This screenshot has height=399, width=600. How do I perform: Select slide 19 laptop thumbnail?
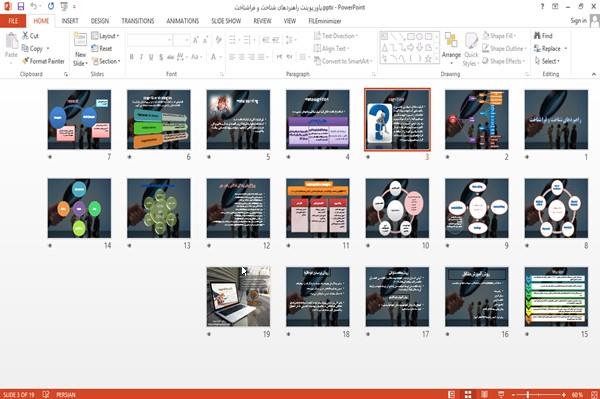pos(238,296)
